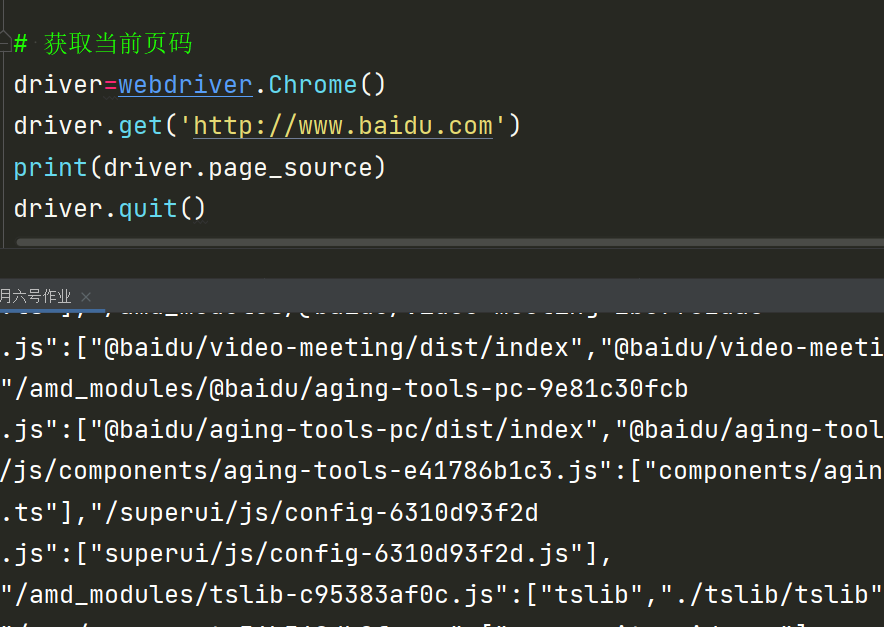Click the get method in driver.get
The height and width of the screenshot is (627, 884).
coord(140,126)
